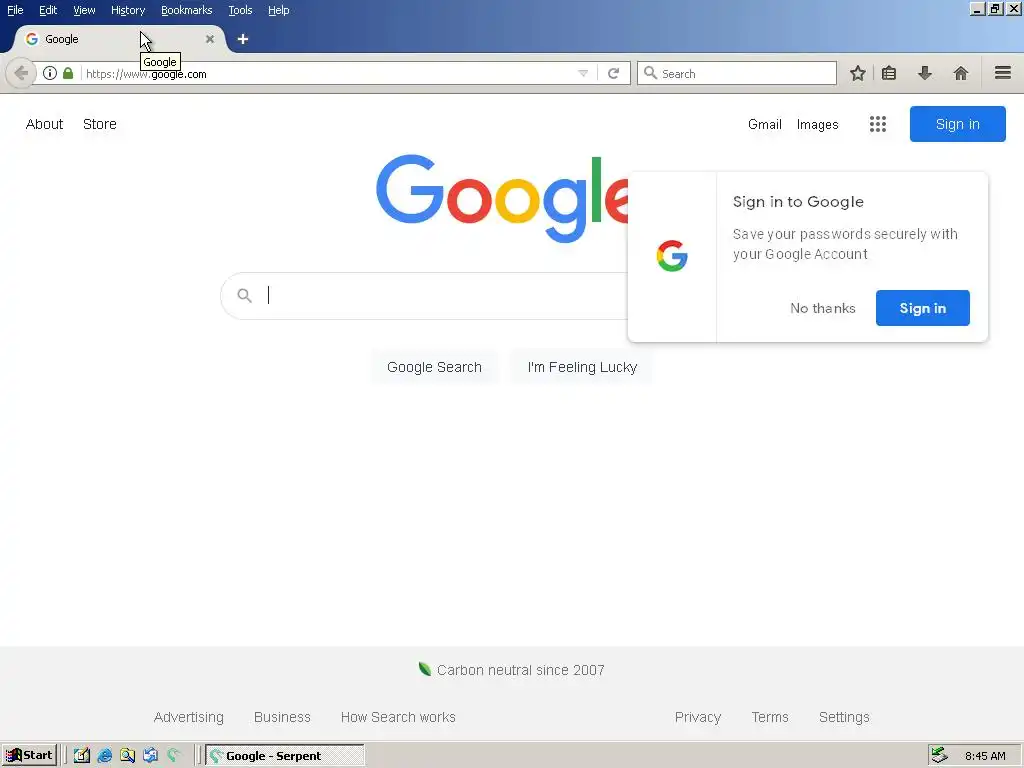
Task: Expand the URL history dropdown arrow
Action: [583, 73]
